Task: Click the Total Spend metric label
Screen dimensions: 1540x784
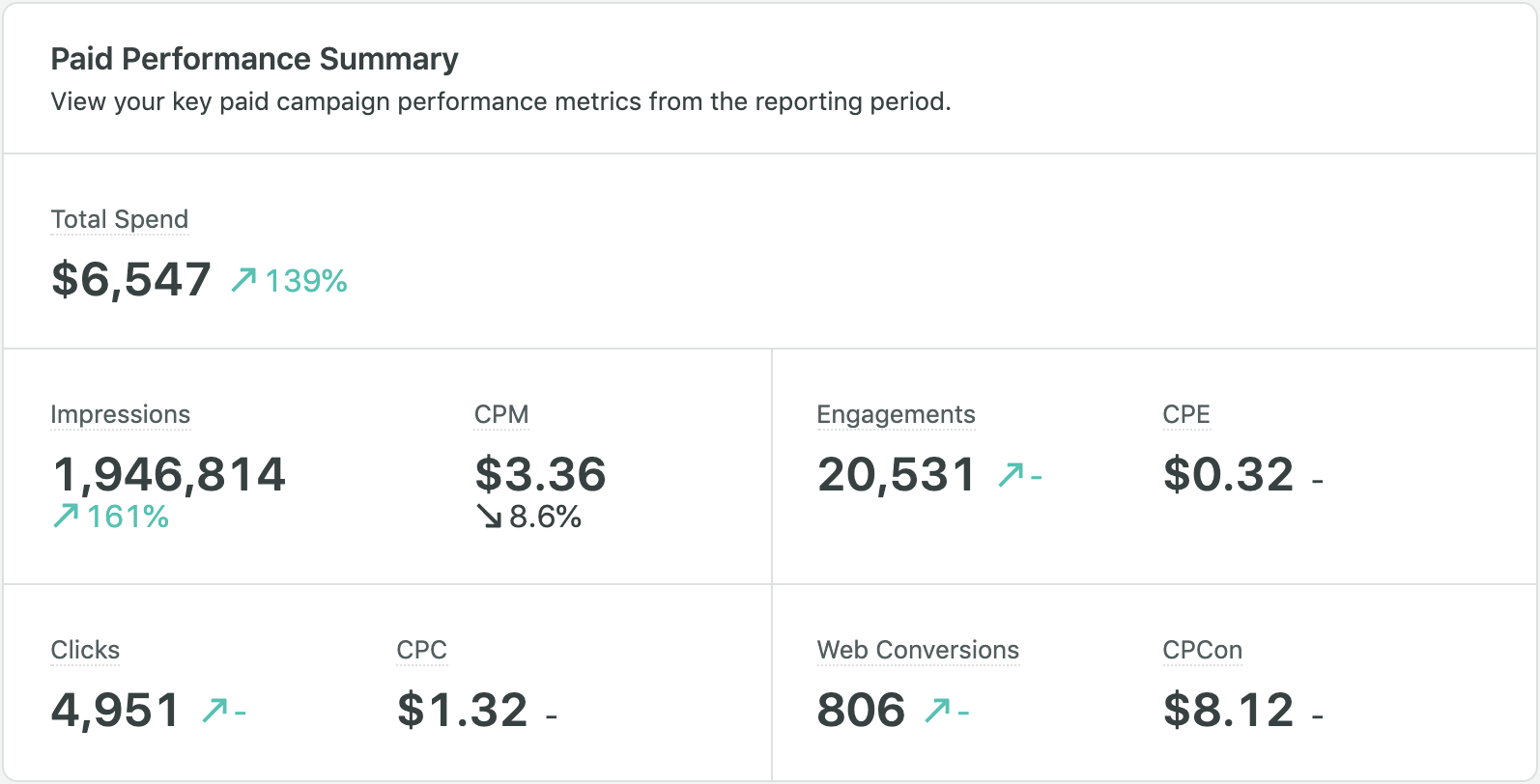Action: pyautogui.click(x=119, y=219)
